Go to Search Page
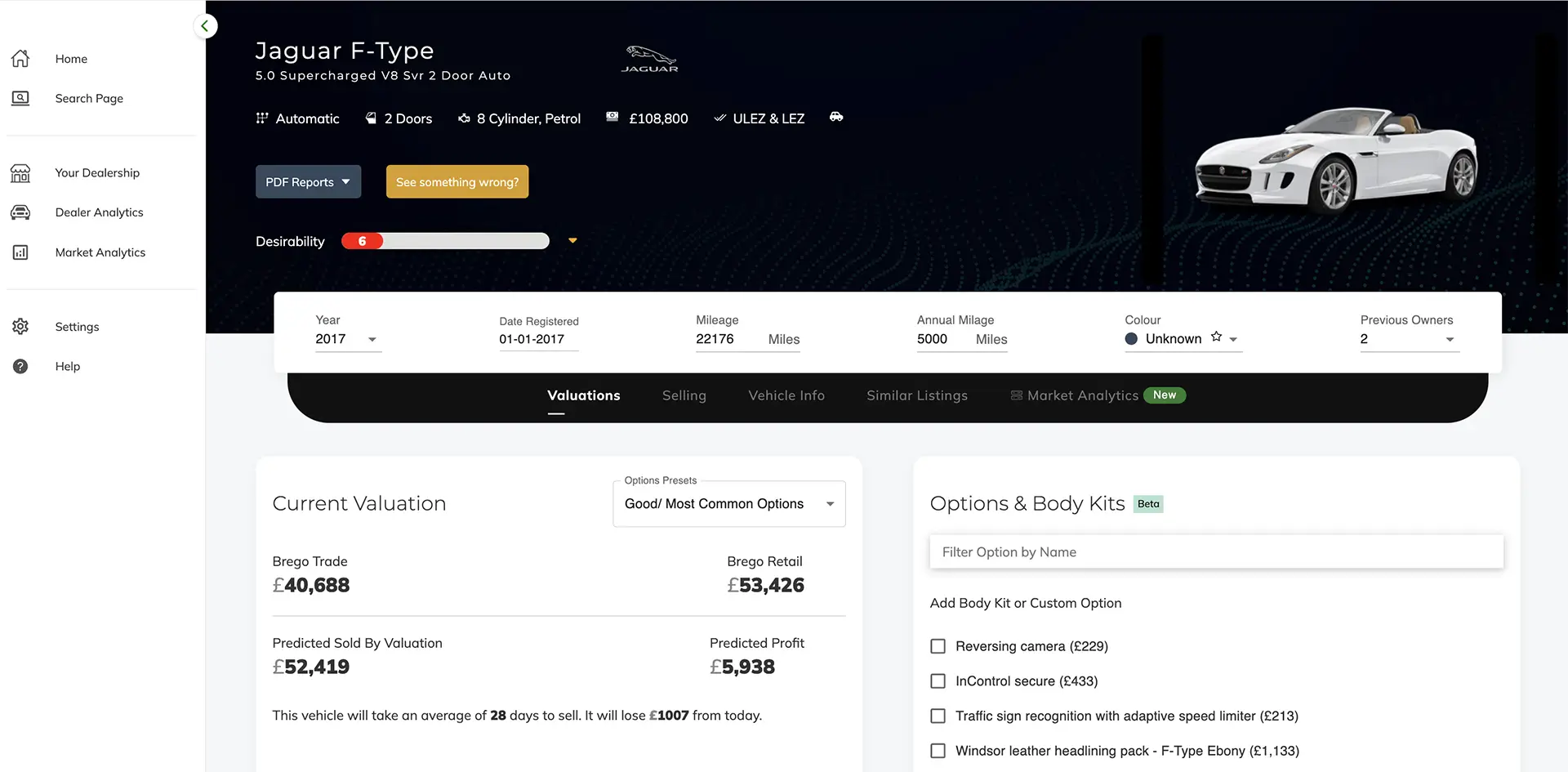Screen dimensions: 1568x772 (x=89, y=98)
